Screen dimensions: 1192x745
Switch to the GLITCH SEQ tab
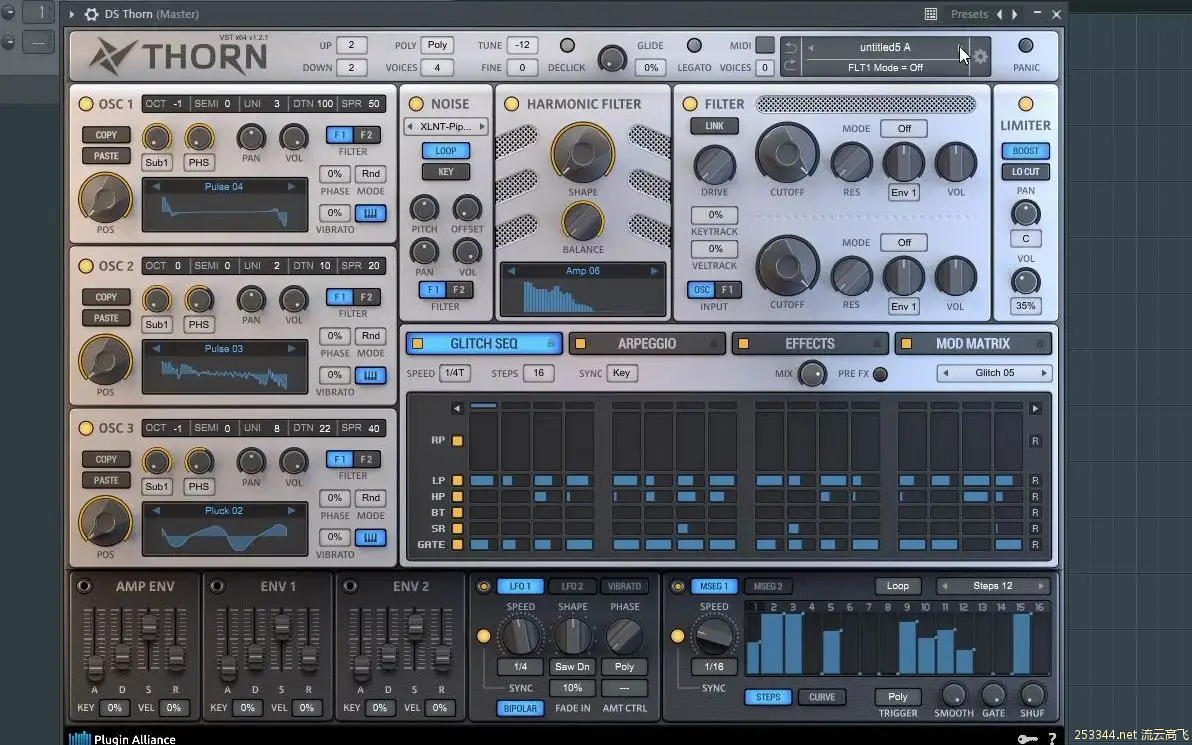tap(483, 344)
